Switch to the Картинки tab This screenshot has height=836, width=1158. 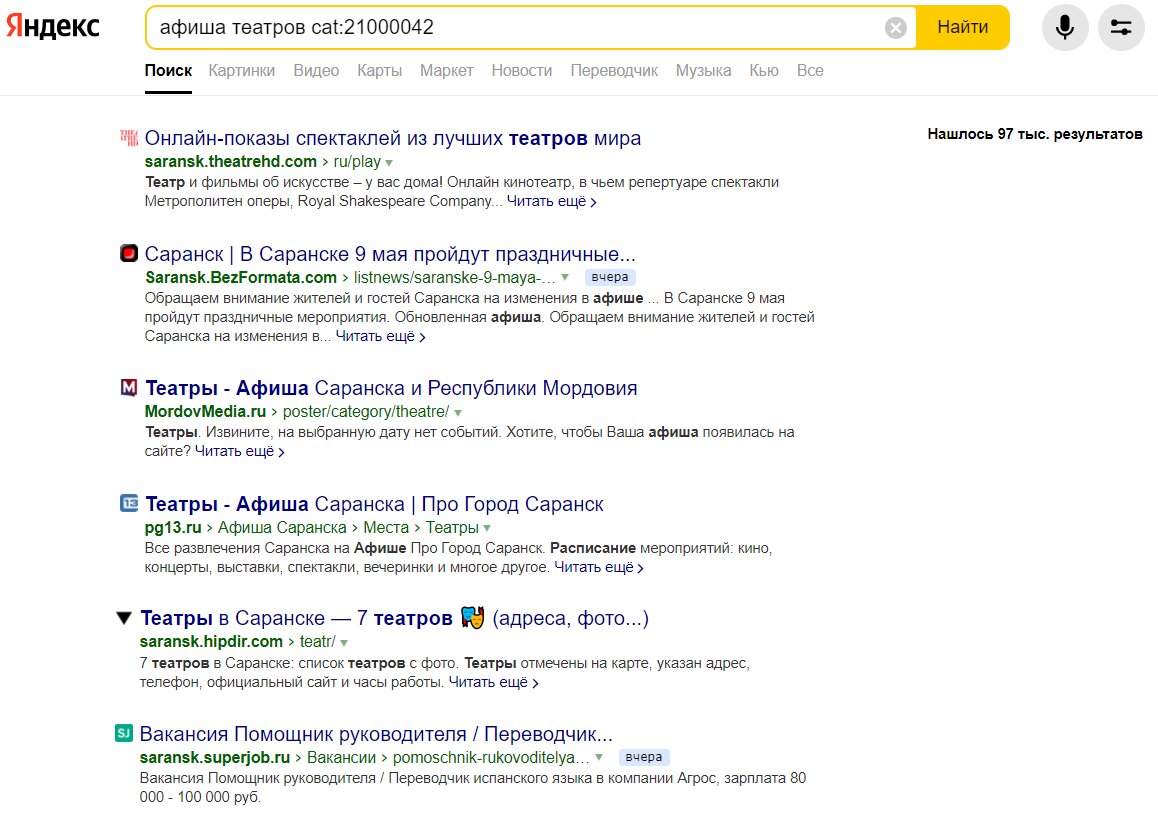(x=241, y=71)
